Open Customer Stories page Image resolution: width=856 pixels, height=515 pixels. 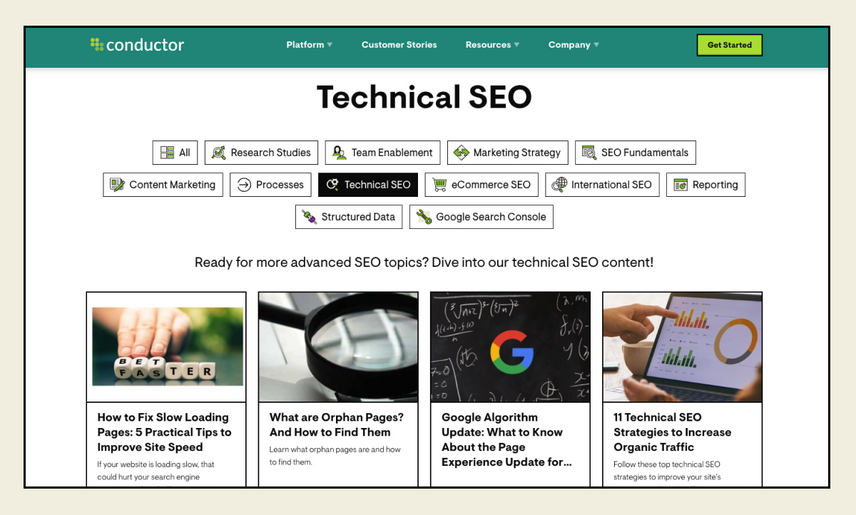[399, 45]
